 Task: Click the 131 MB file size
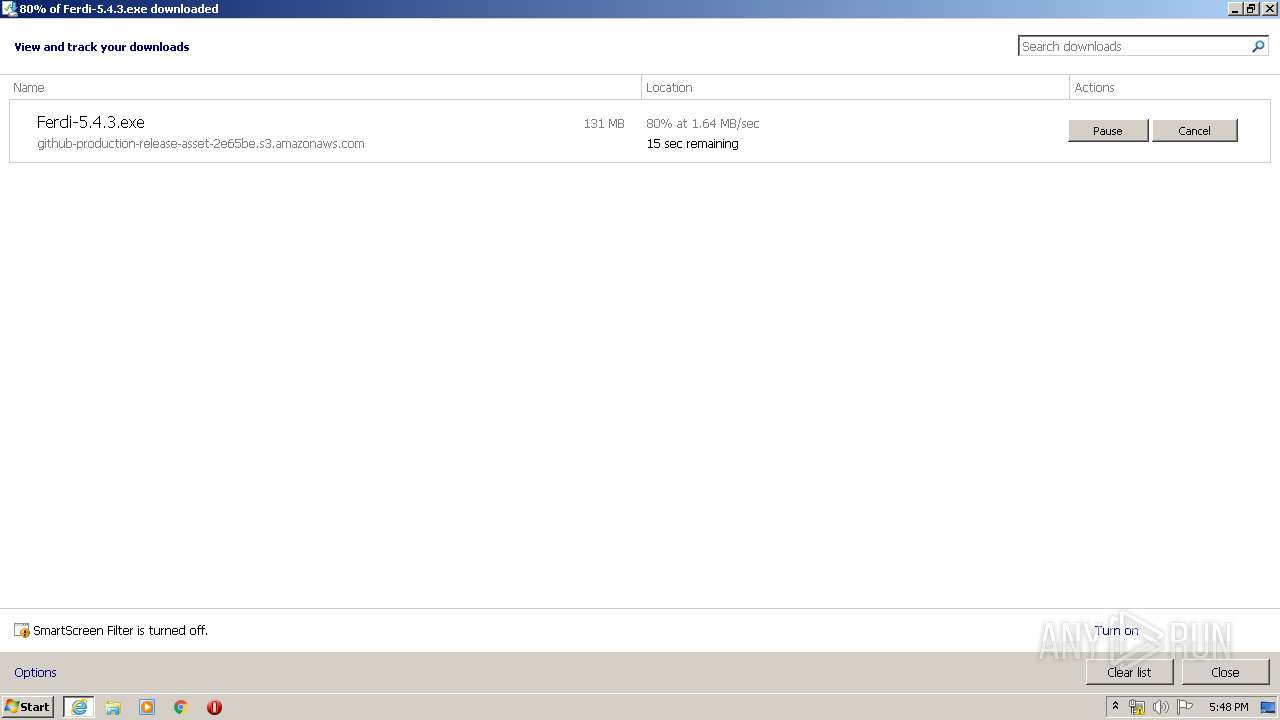(x=604, y=124)
